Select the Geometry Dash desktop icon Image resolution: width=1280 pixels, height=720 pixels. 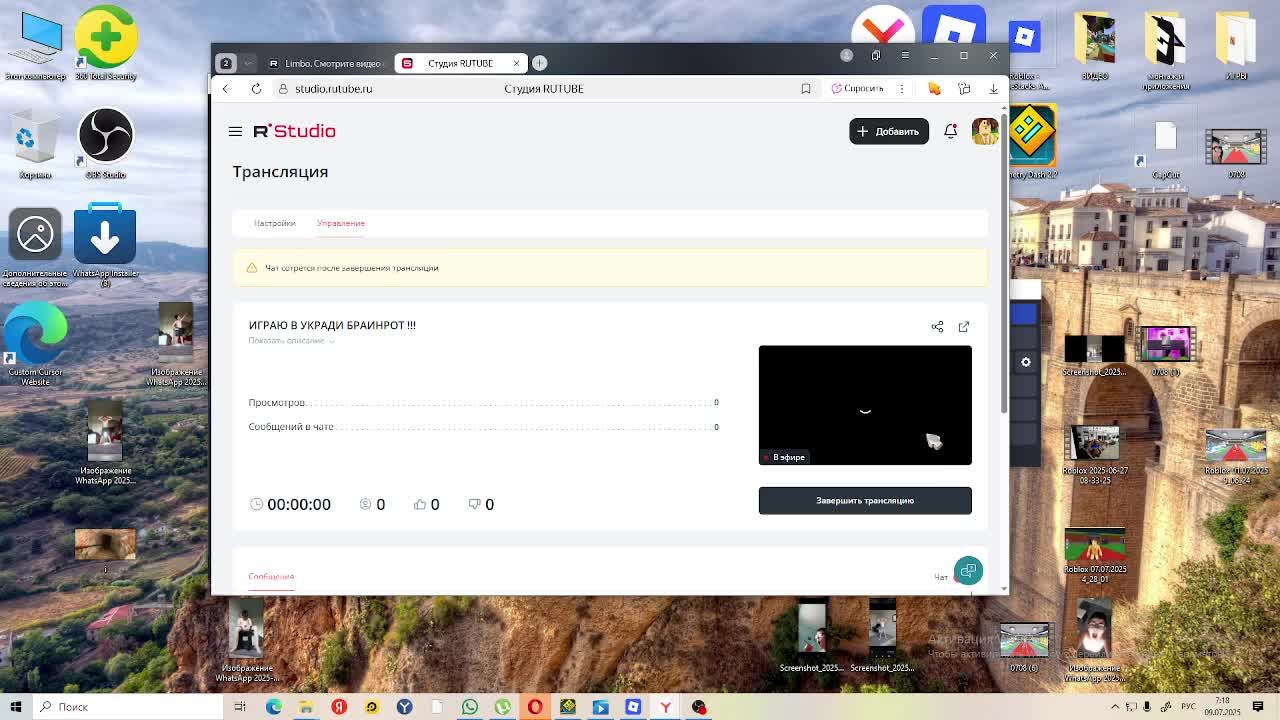[x=1032, y=142]
